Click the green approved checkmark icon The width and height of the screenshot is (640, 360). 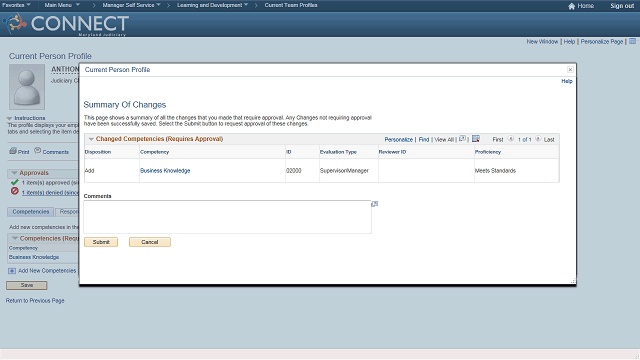coord(15,182)
